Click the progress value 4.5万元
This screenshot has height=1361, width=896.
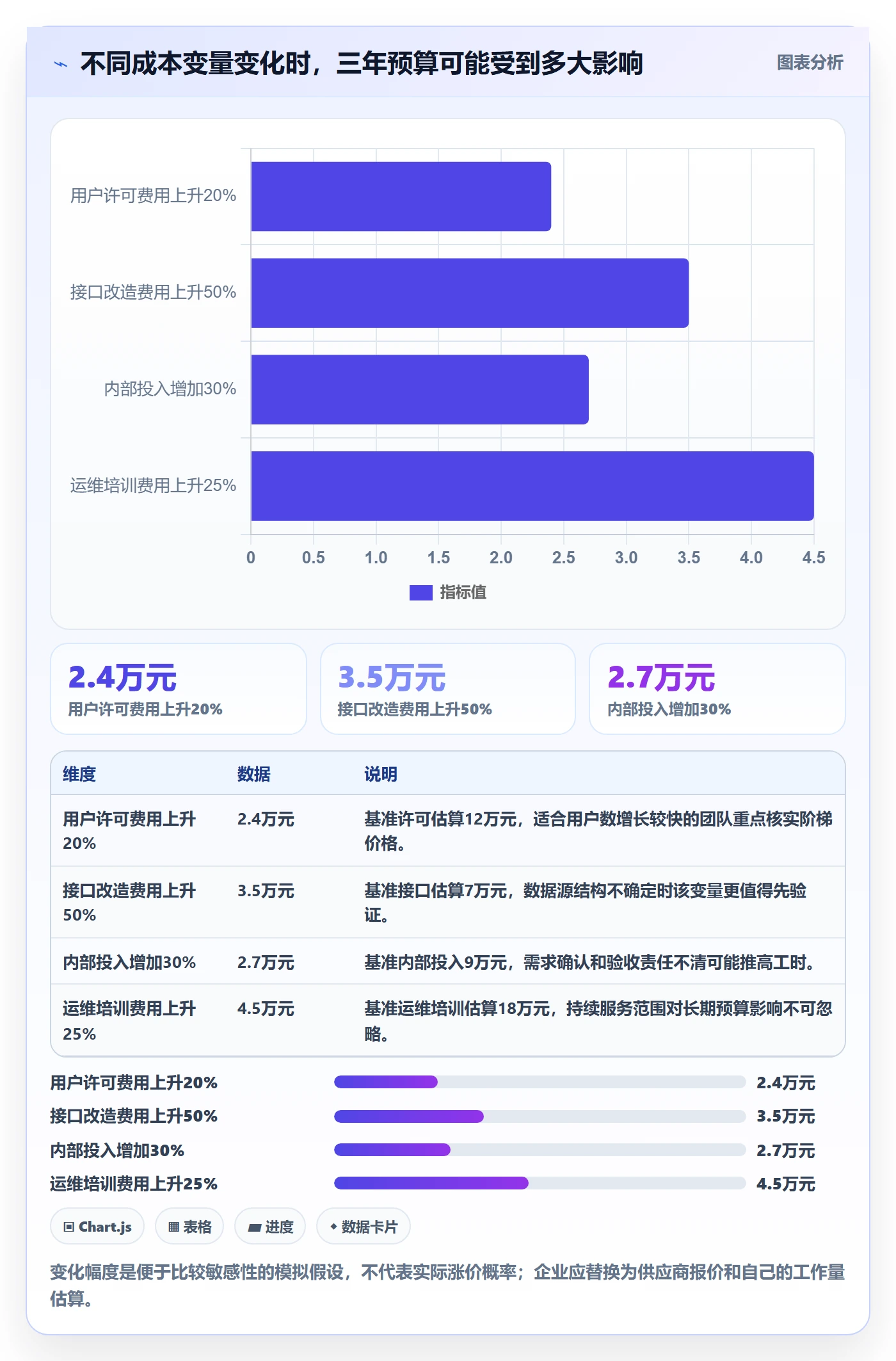pyautogui.click(x=785, y=1184)
